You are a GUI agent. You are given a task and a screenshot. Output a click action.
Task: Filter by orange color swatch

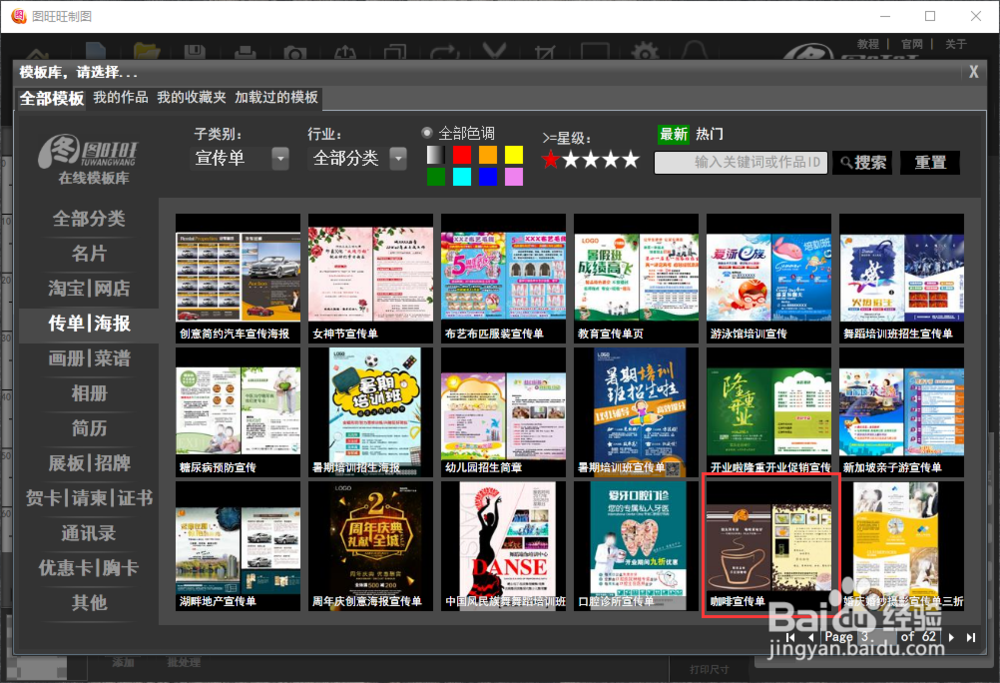488,155
